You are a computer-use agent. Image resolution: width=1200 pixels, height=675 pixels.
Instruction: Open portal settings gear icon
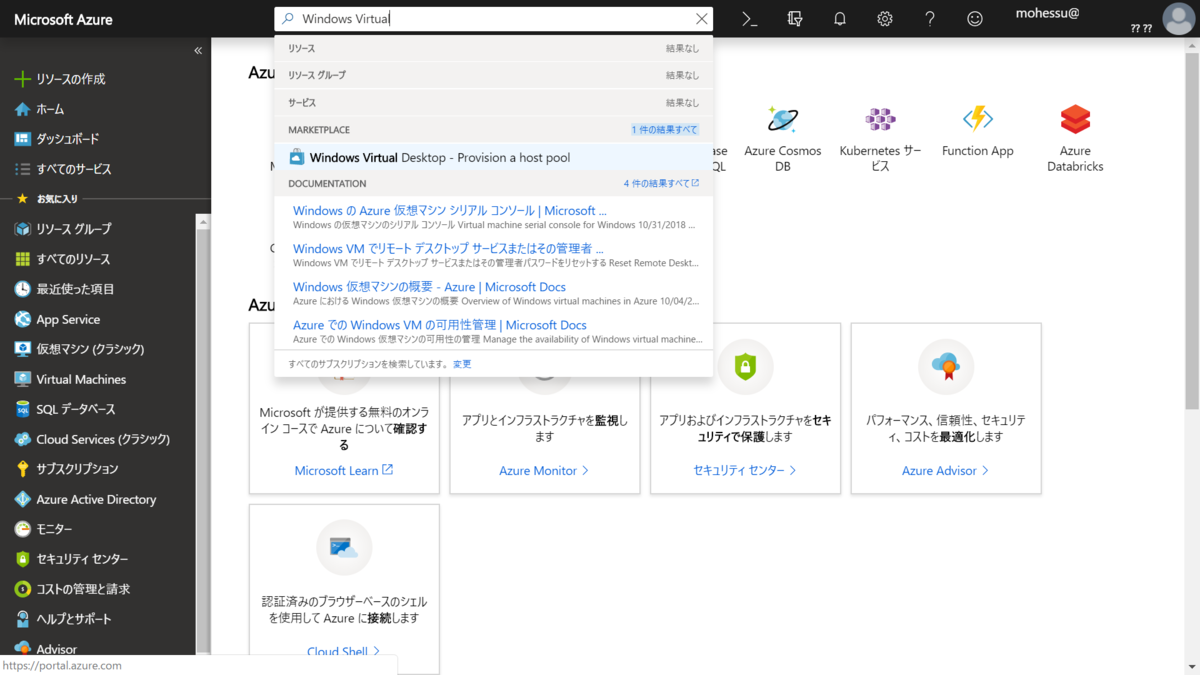click(x=885, y=19)
